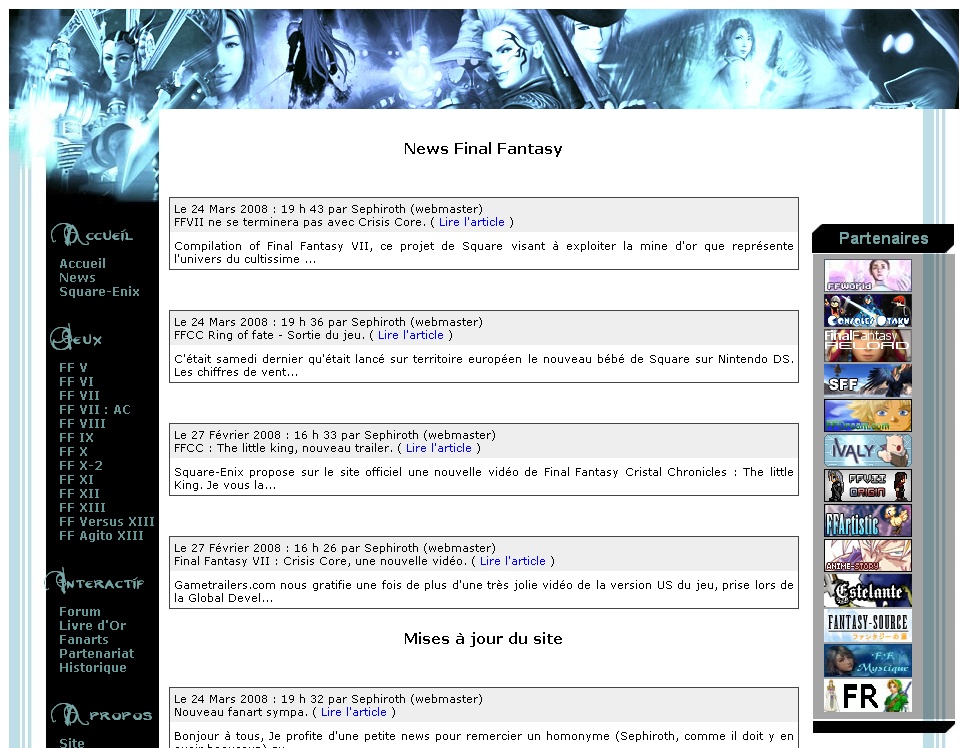Visit the Estelante partner banner

click(x=867, y=591)
